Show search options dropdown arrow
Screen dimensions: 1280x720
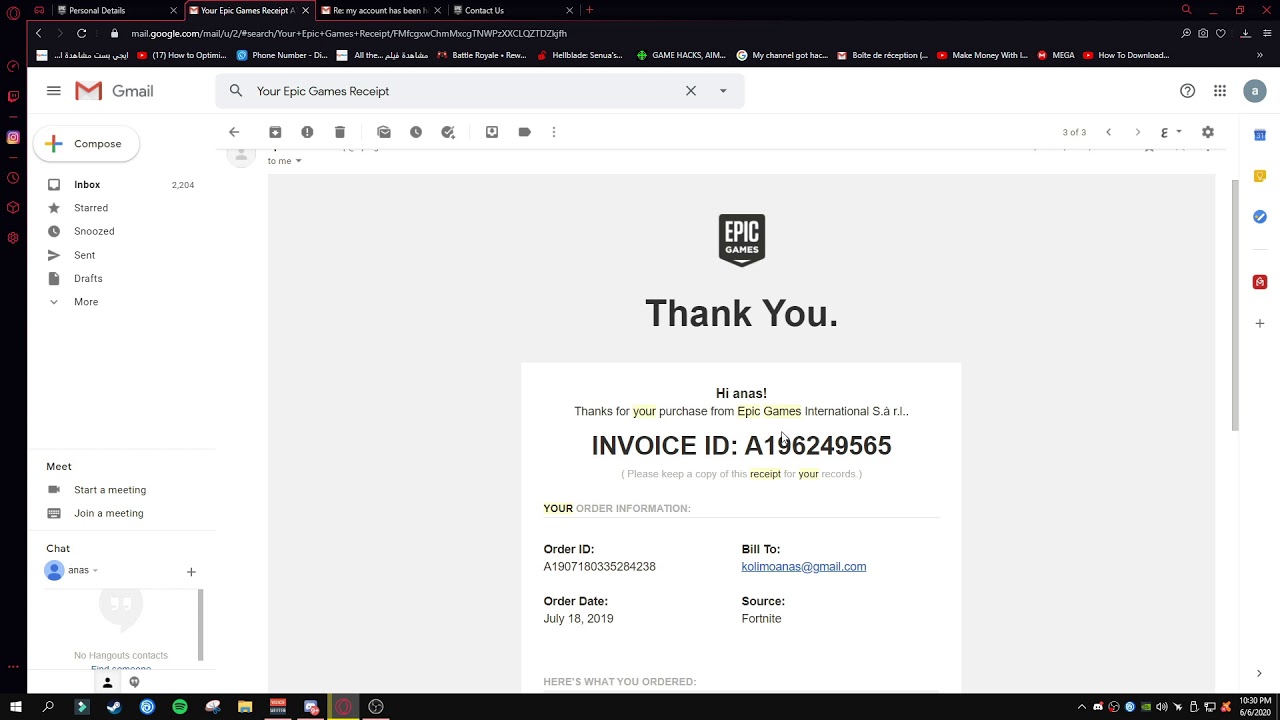[723, 91]
